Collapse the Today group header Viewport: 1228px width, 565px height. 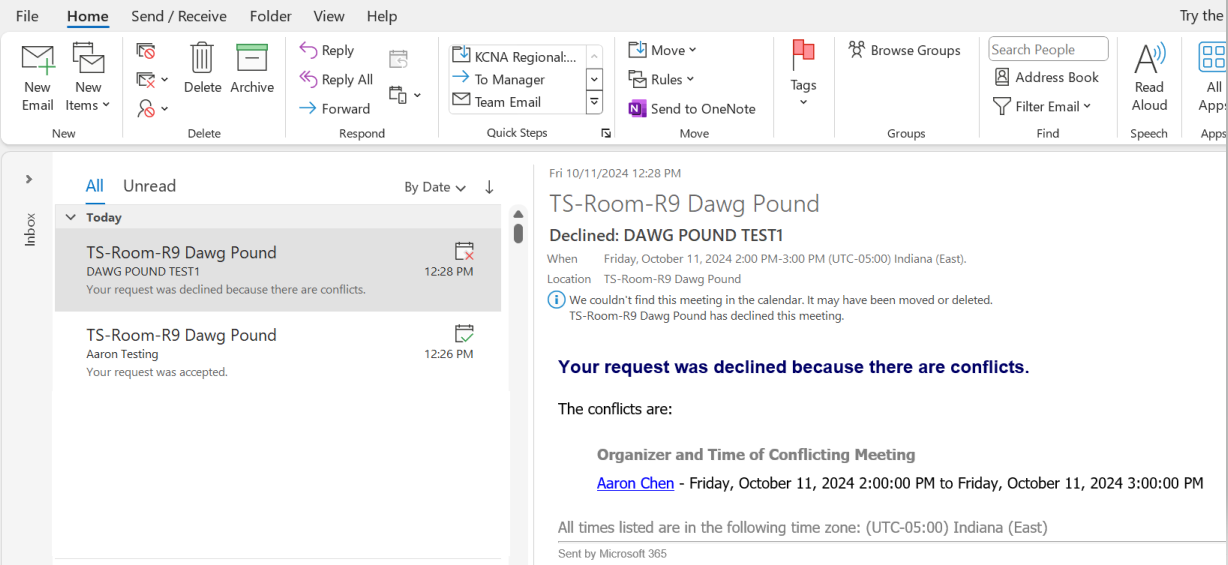coord(70,217)
